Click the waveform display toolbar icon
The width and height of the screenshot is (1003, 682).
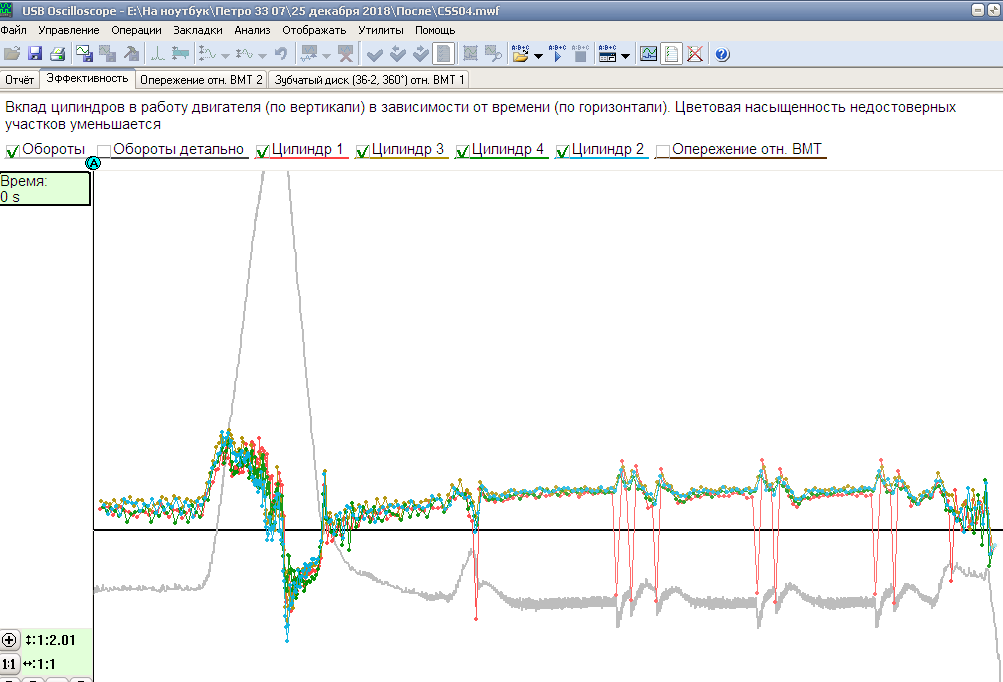(x=648, y=54)
